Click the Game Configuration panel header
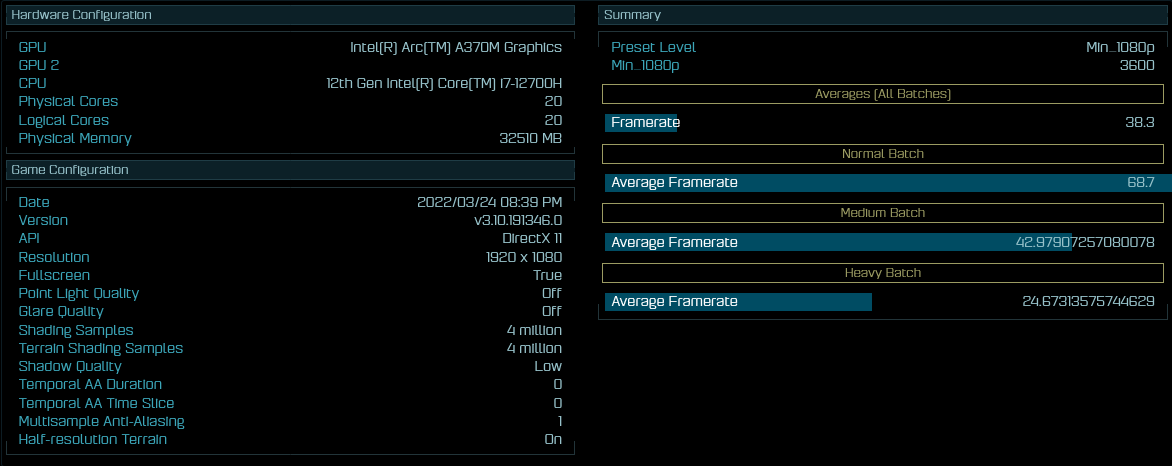Screen dimensions: 1172x466 click(x=290, y=170)
